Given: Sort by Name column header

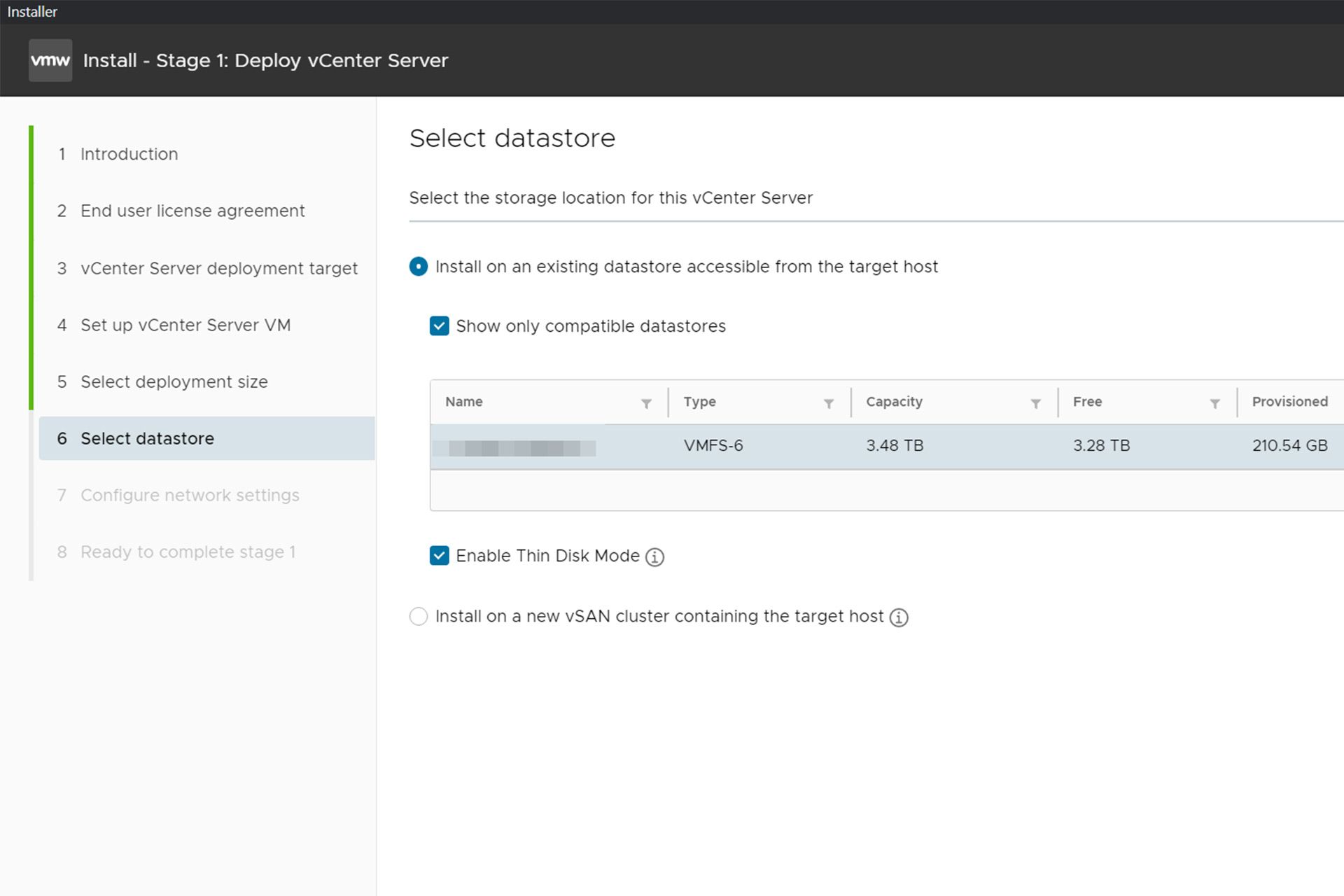Looking at the screenshot, I should 464,402.
